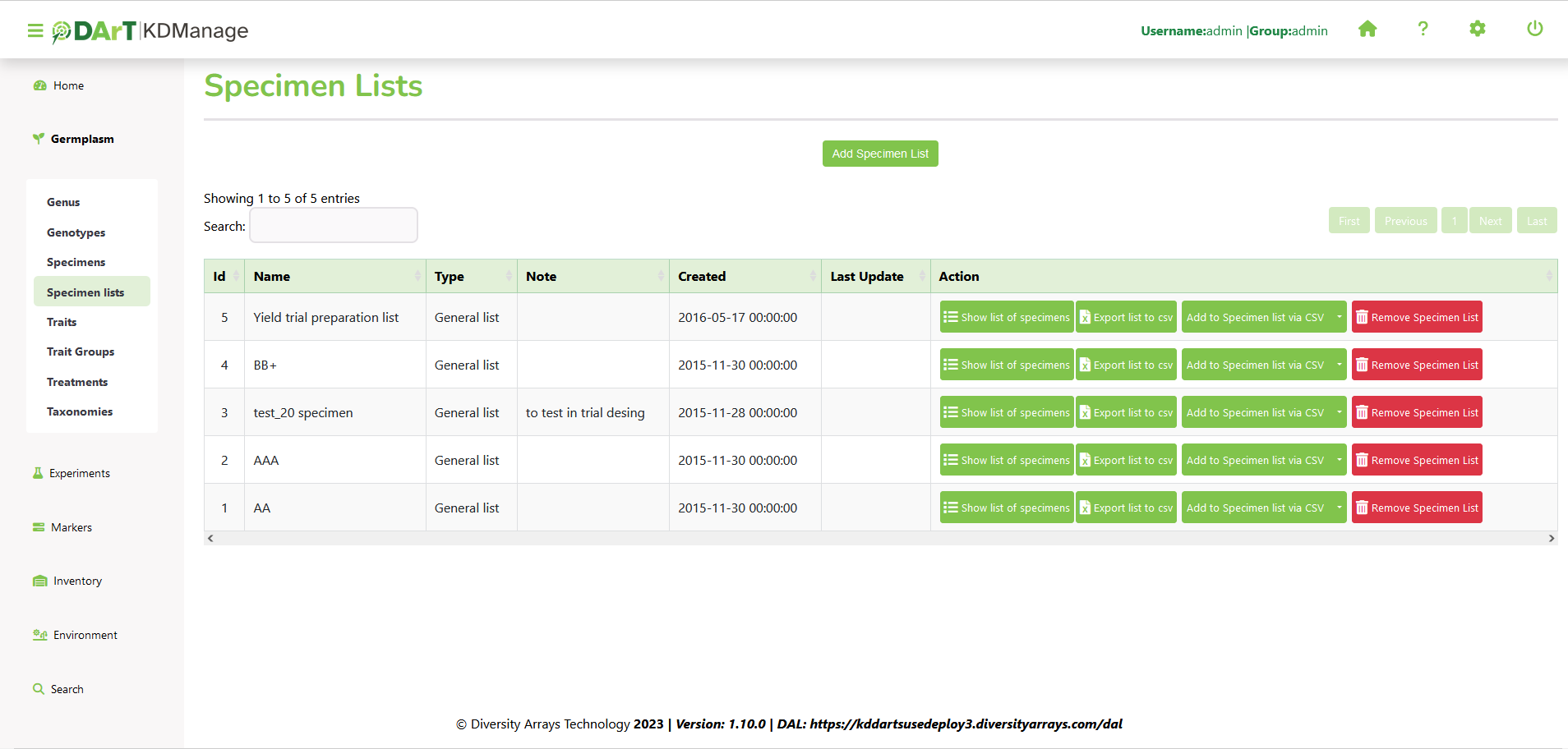Remove the test_20 specimen list
Screen dimensions: 1568x749
click(x=1417, y=412)
